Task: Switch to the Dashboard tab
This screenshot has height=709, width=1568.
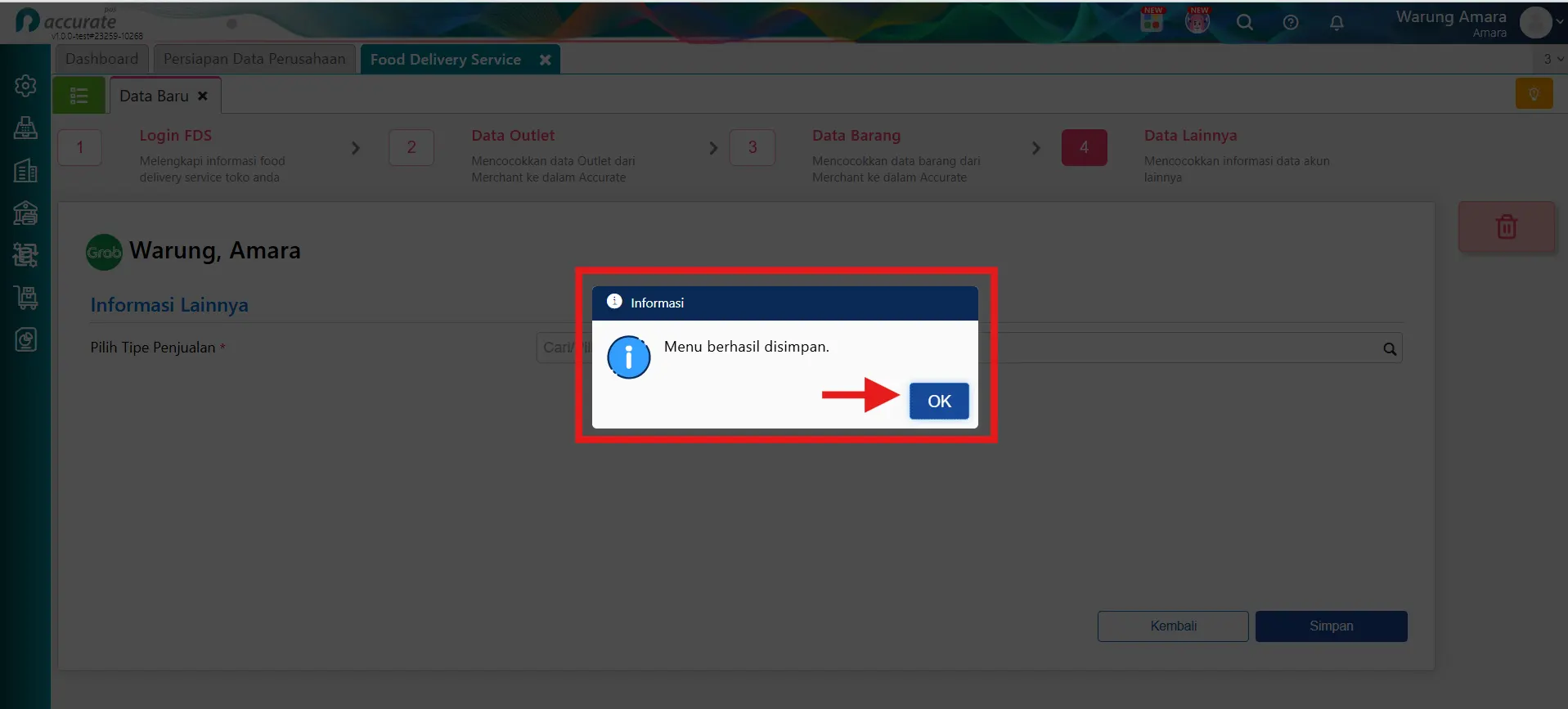Action: [102, 59]
